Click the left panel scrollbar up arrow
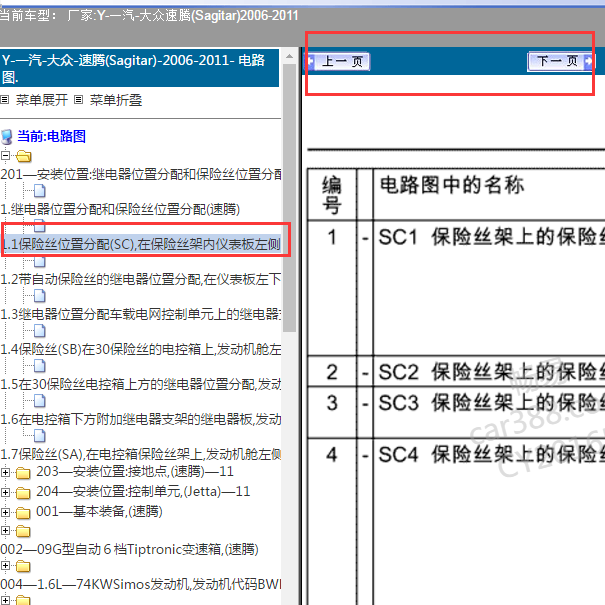 [x=289, y=56]
